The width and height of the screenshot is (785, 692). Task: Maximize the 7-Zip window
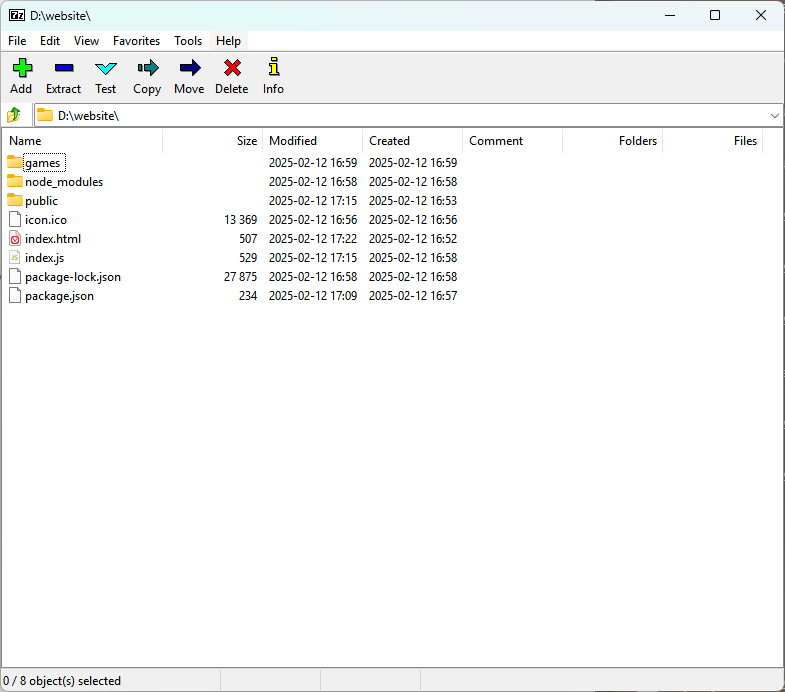click(x=715, y=15)
